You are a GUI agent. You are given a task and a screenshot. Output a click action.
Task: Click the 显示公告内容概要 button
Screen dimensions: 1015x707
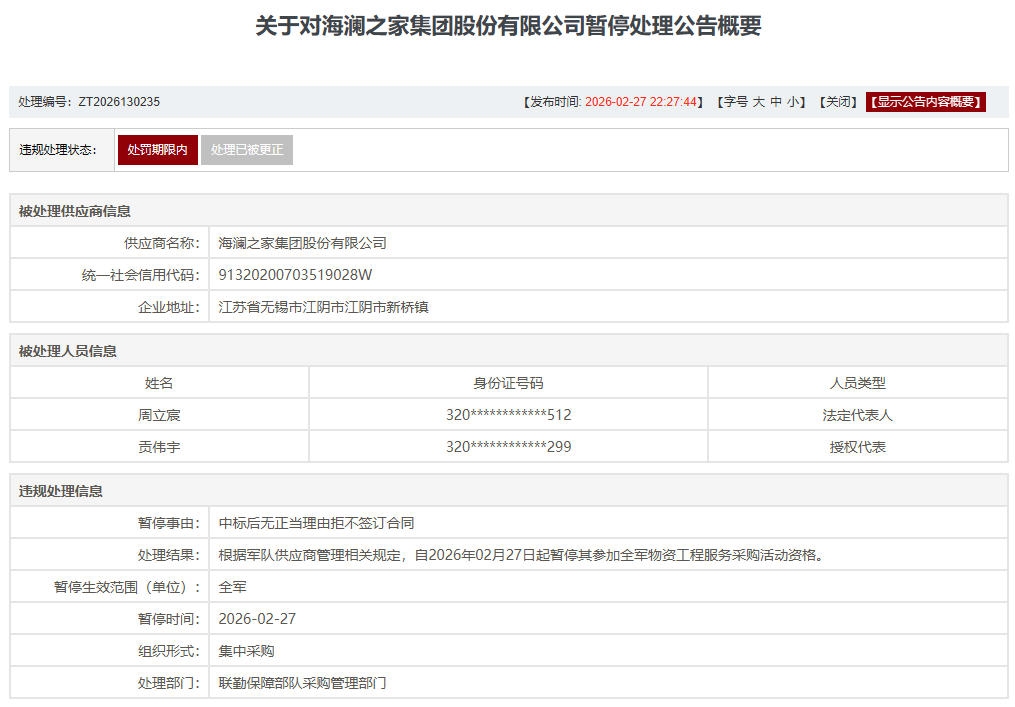coord(926,102)
